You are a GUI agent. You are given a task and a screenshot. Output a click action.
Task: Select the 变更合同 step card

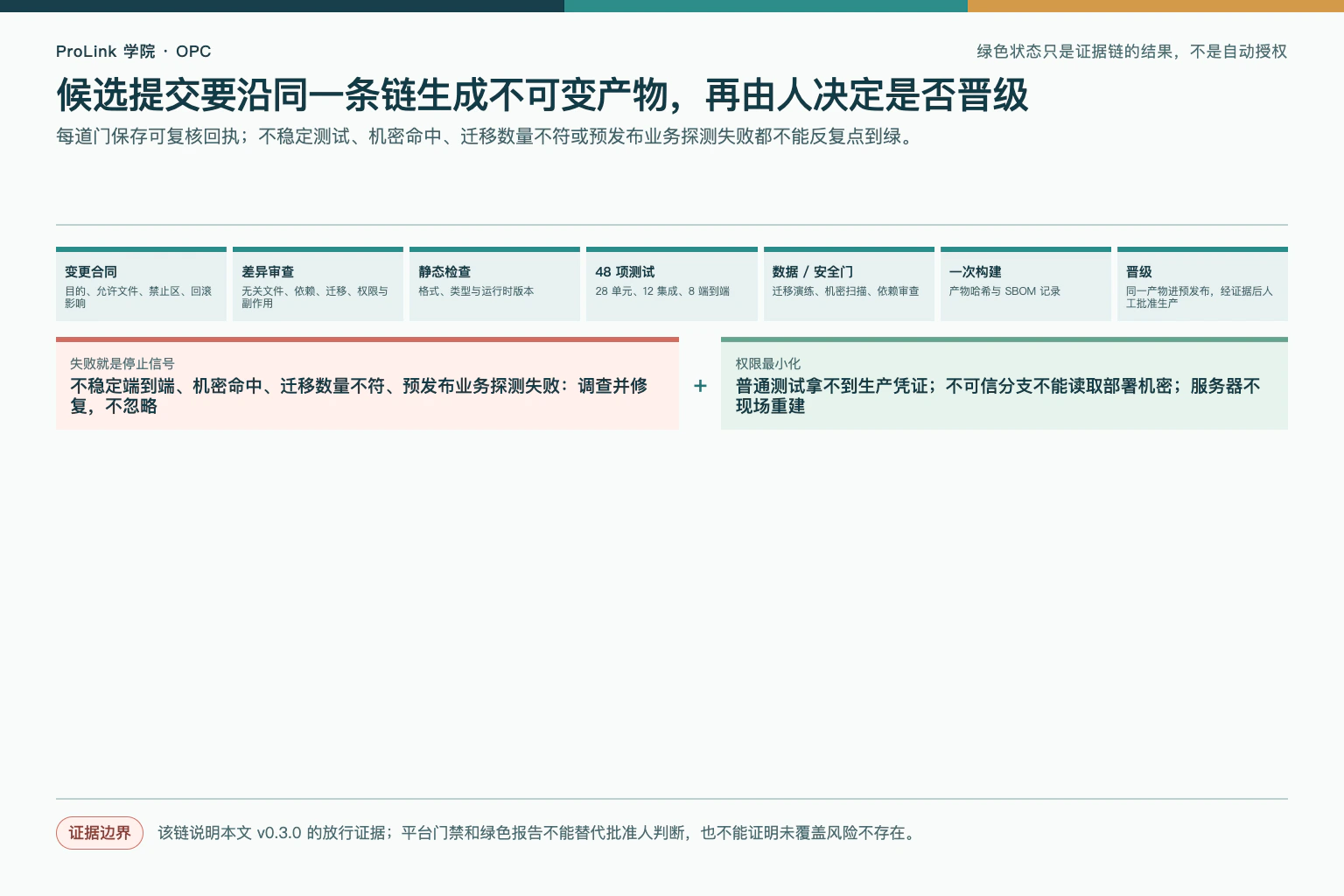pyautogui.click(x=141, y=283)
